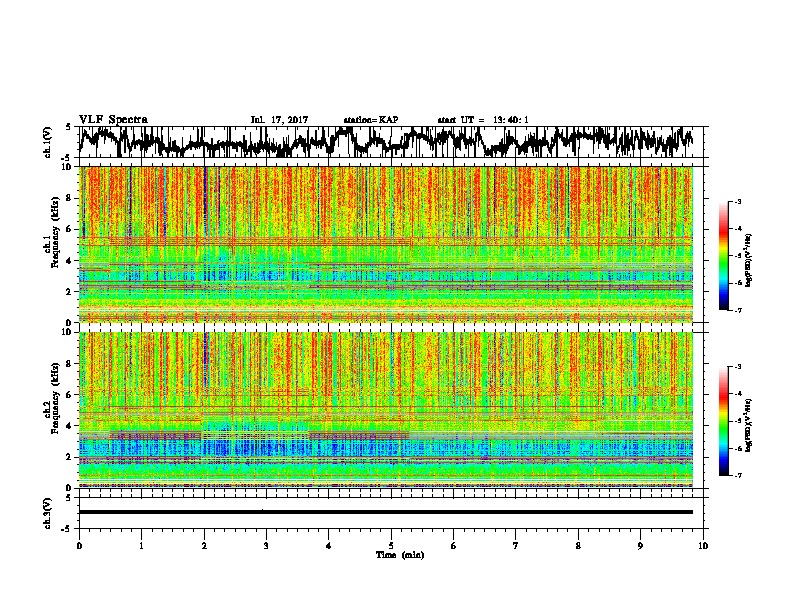
Task: Click the time axis tick label '3'
Action: pyautogui.click(x=266, y=546)
